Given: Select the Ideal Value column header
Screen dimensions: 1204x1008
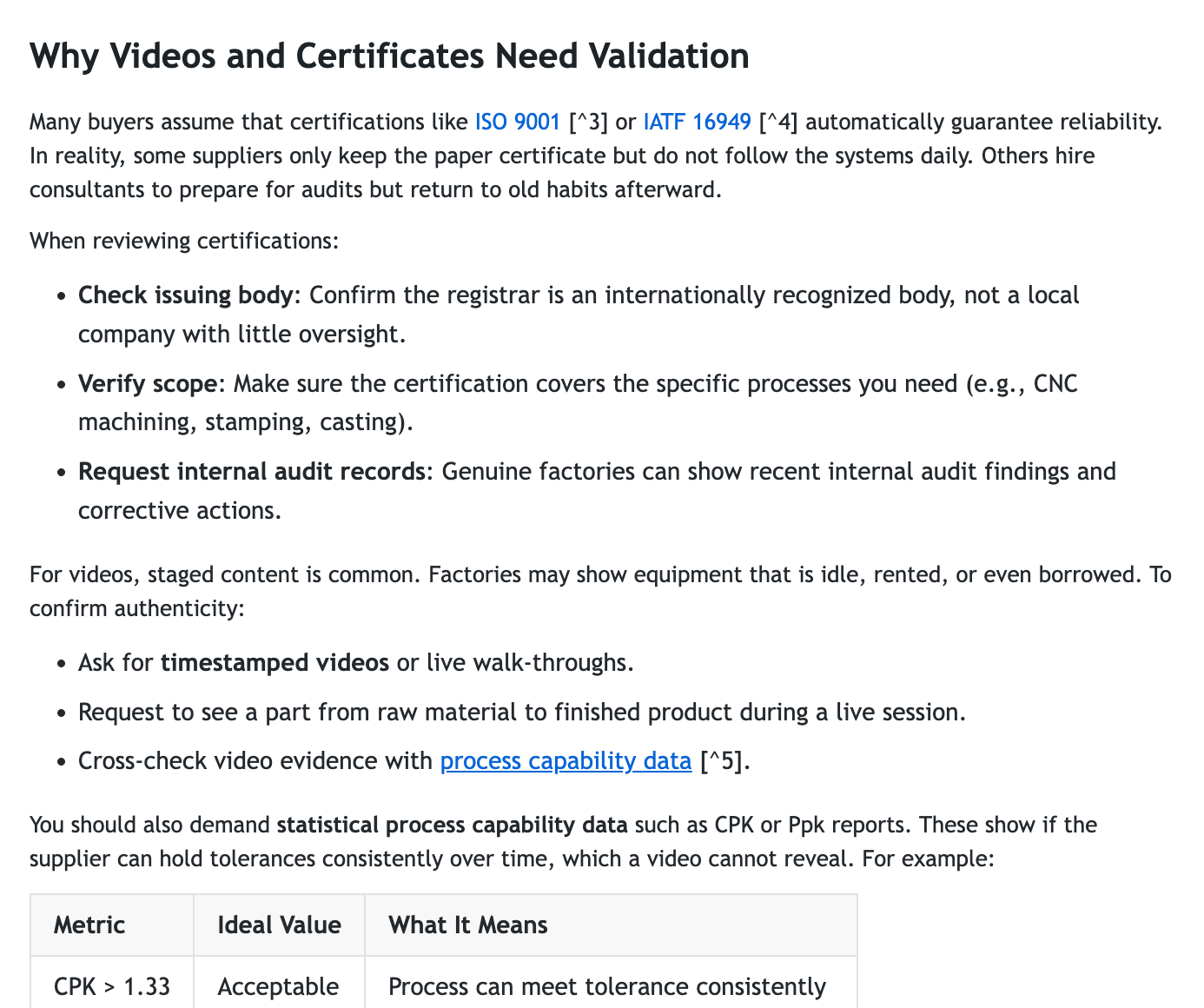Looking at the screenshot, I should click(279, 925).
